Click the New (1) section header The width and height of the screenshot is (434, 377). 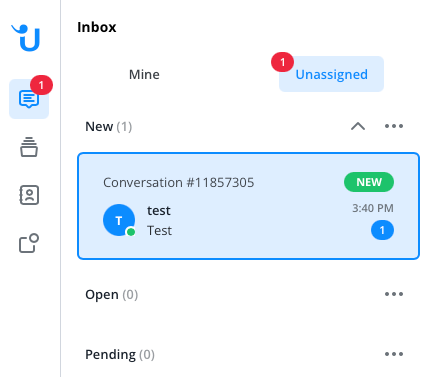(109, 127)
